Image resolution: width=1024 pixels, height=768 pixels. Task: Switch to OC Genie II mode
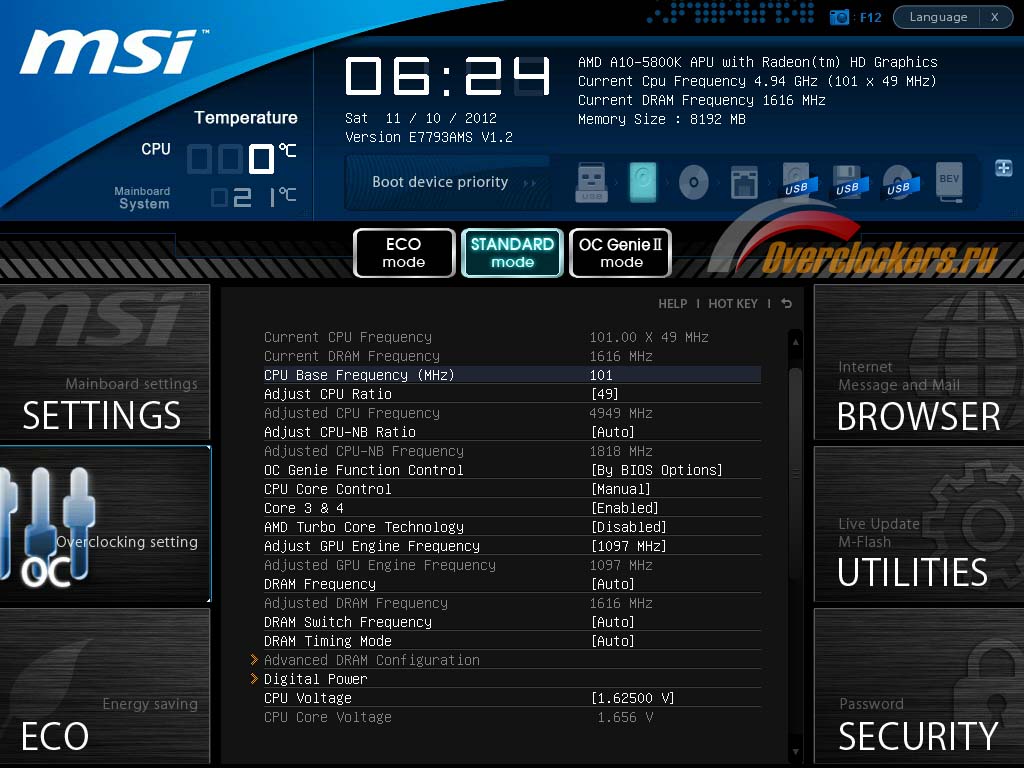[621, 253]
